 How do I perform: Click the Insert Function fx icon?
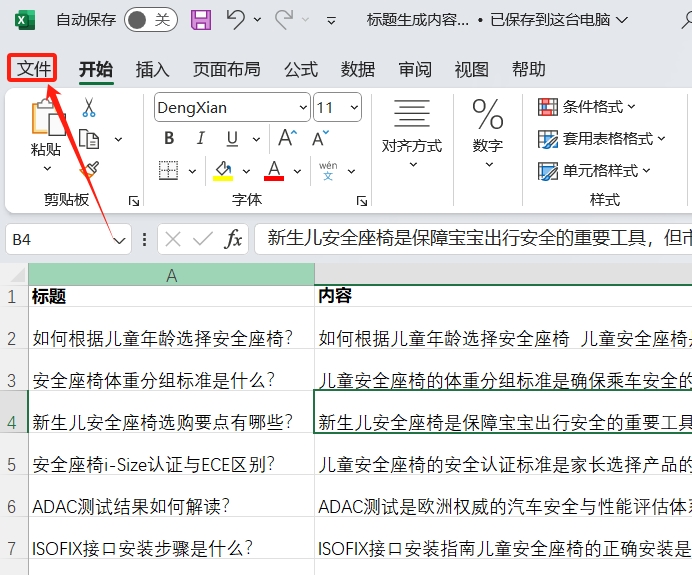[x=233, y=240]
